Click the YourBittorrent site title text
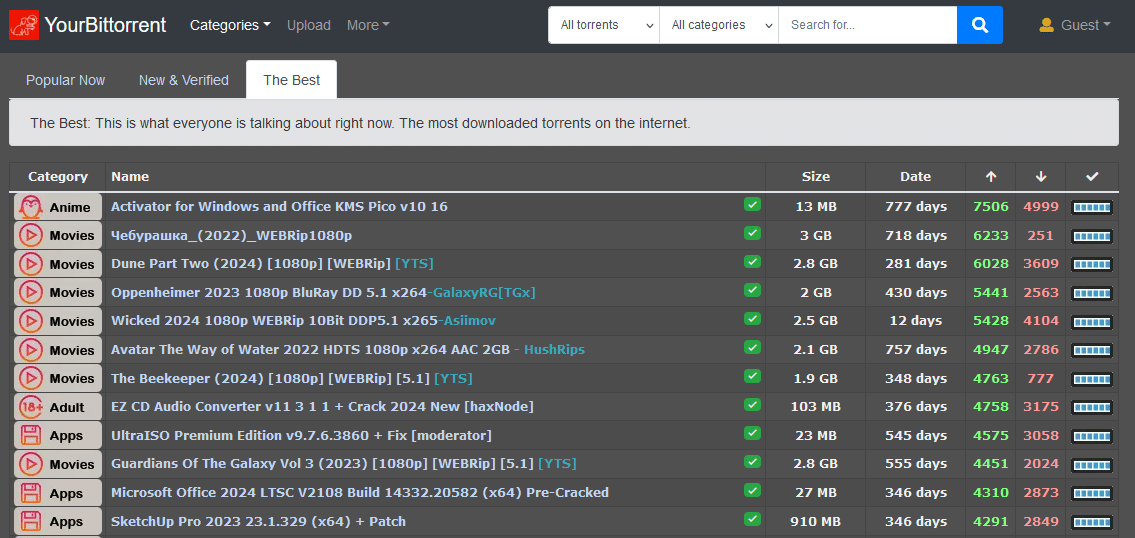 [x=106, y=25]
